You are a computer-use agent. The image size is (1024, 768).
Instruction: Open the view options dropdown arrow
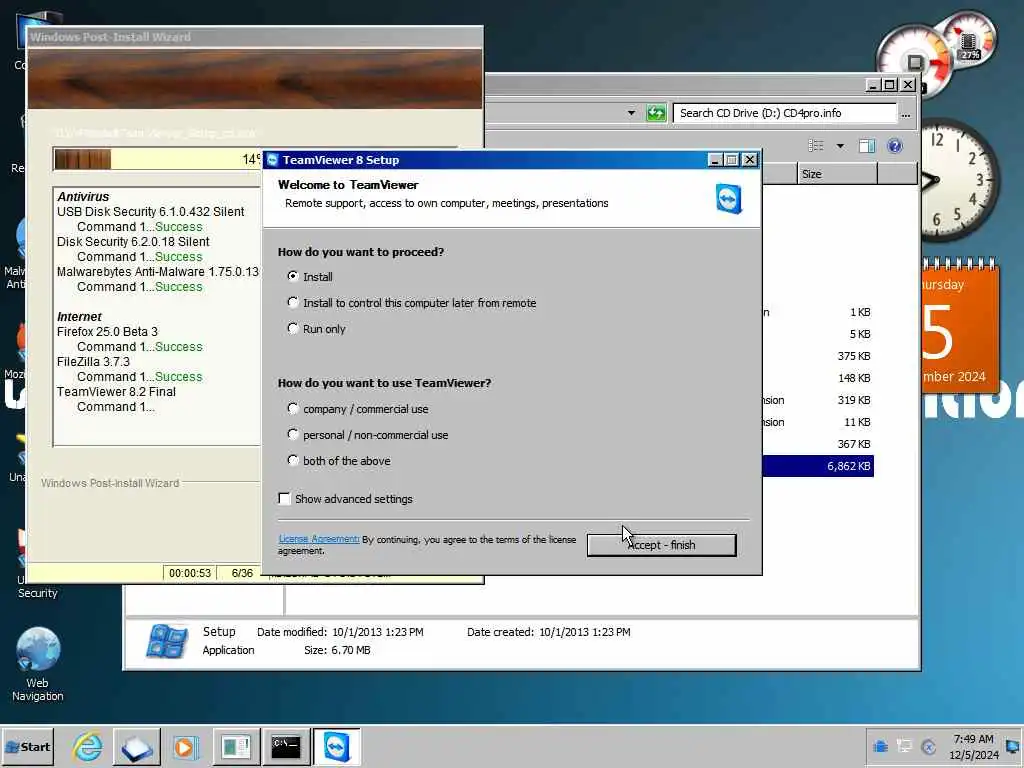[840, 146]
